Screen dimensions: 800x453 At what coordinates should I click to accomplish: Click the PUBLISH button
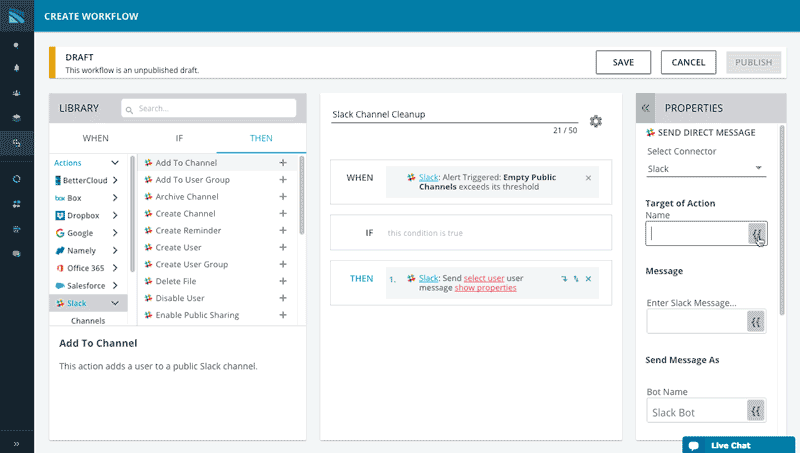coord(754,62)
